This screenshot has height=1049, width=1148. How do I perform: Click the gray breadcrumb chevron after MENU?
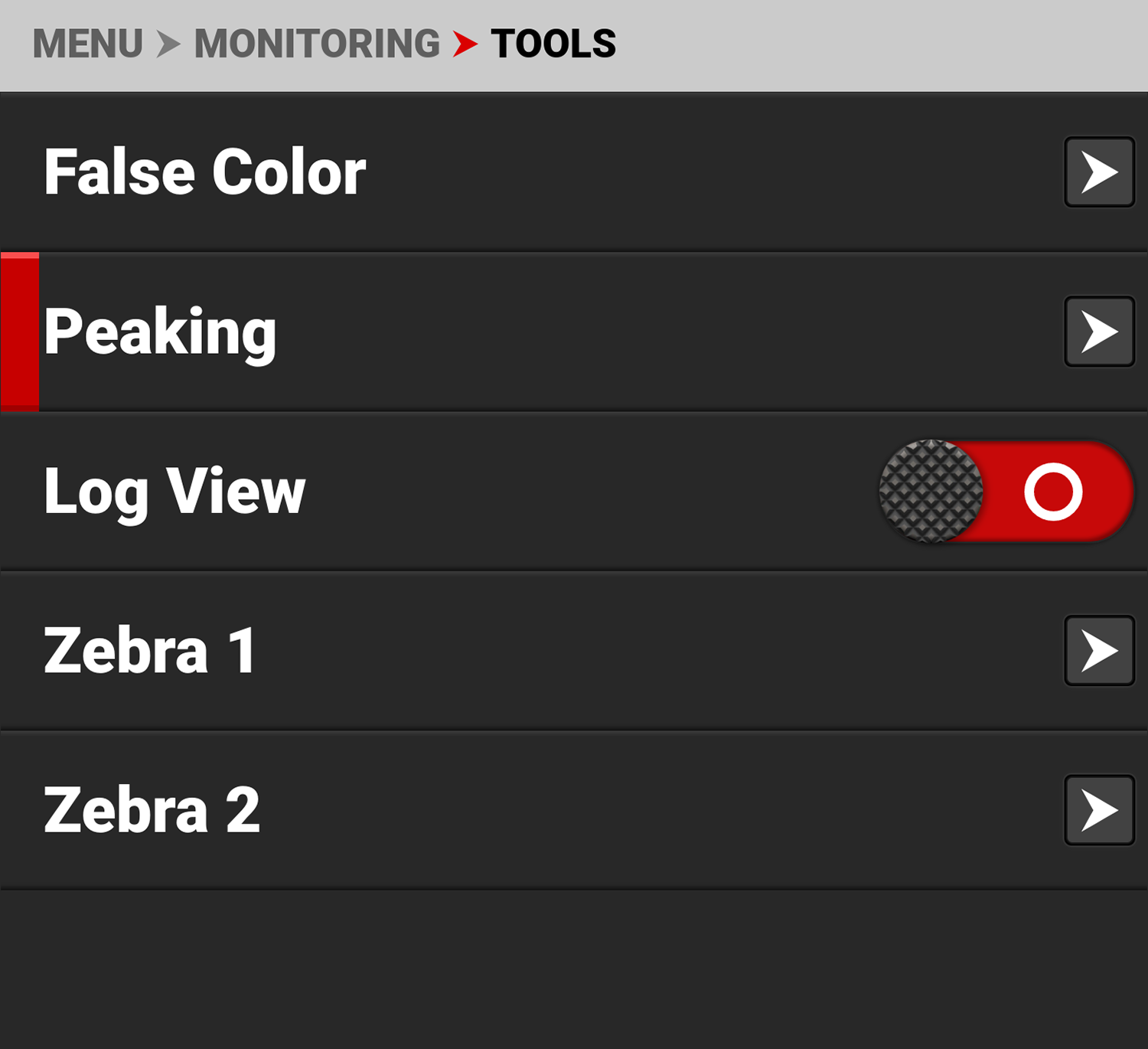click(x=168, y=44)
